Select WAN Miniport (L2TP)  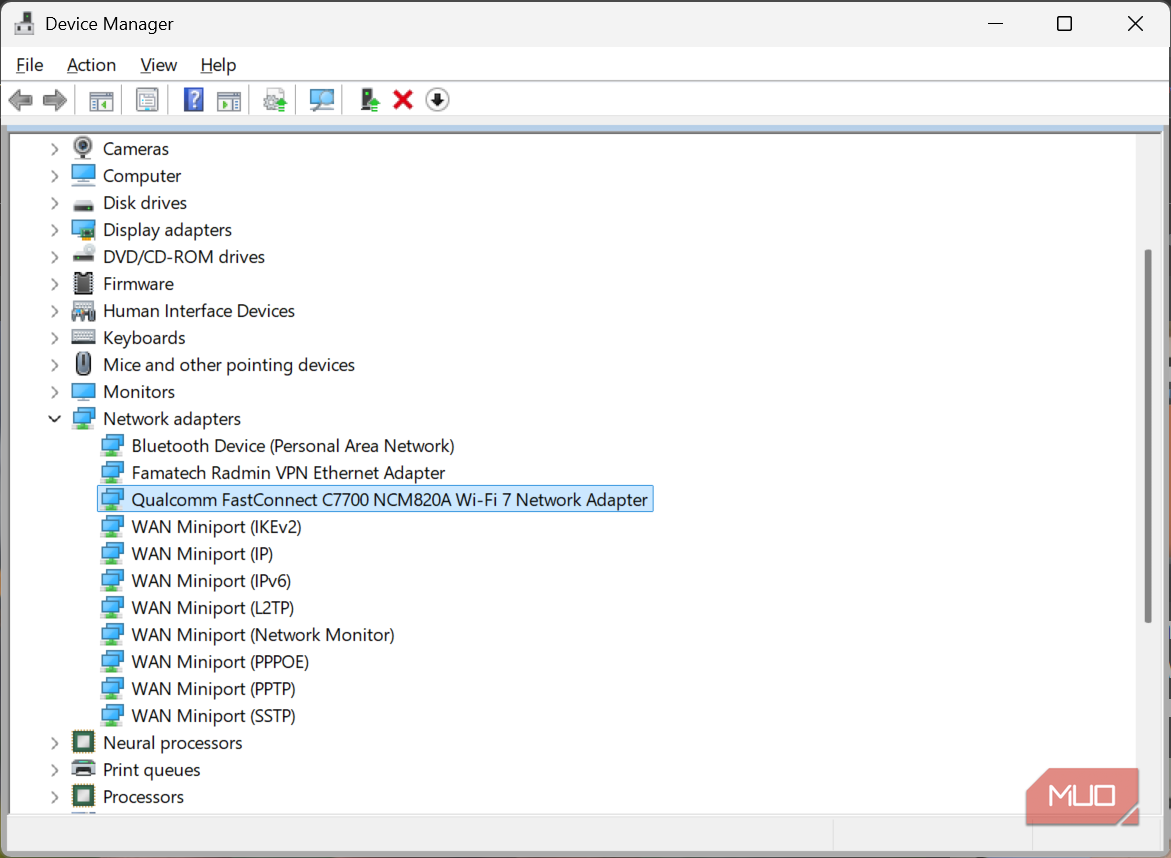pos(213,608)
